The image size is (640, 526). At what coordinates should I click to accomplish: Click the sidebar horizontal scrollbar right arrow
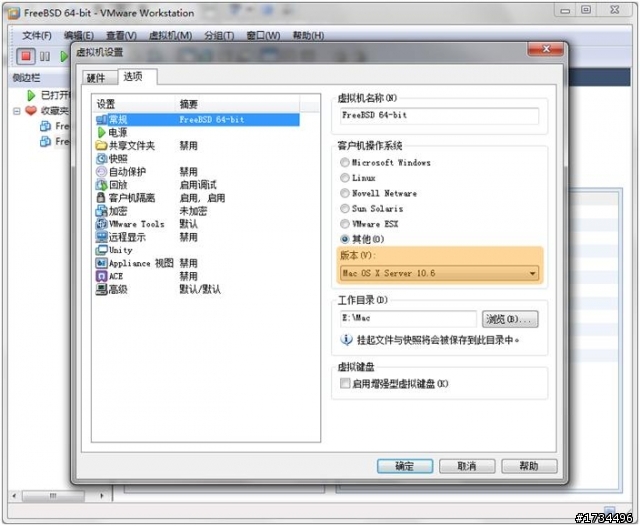[102, 496]
